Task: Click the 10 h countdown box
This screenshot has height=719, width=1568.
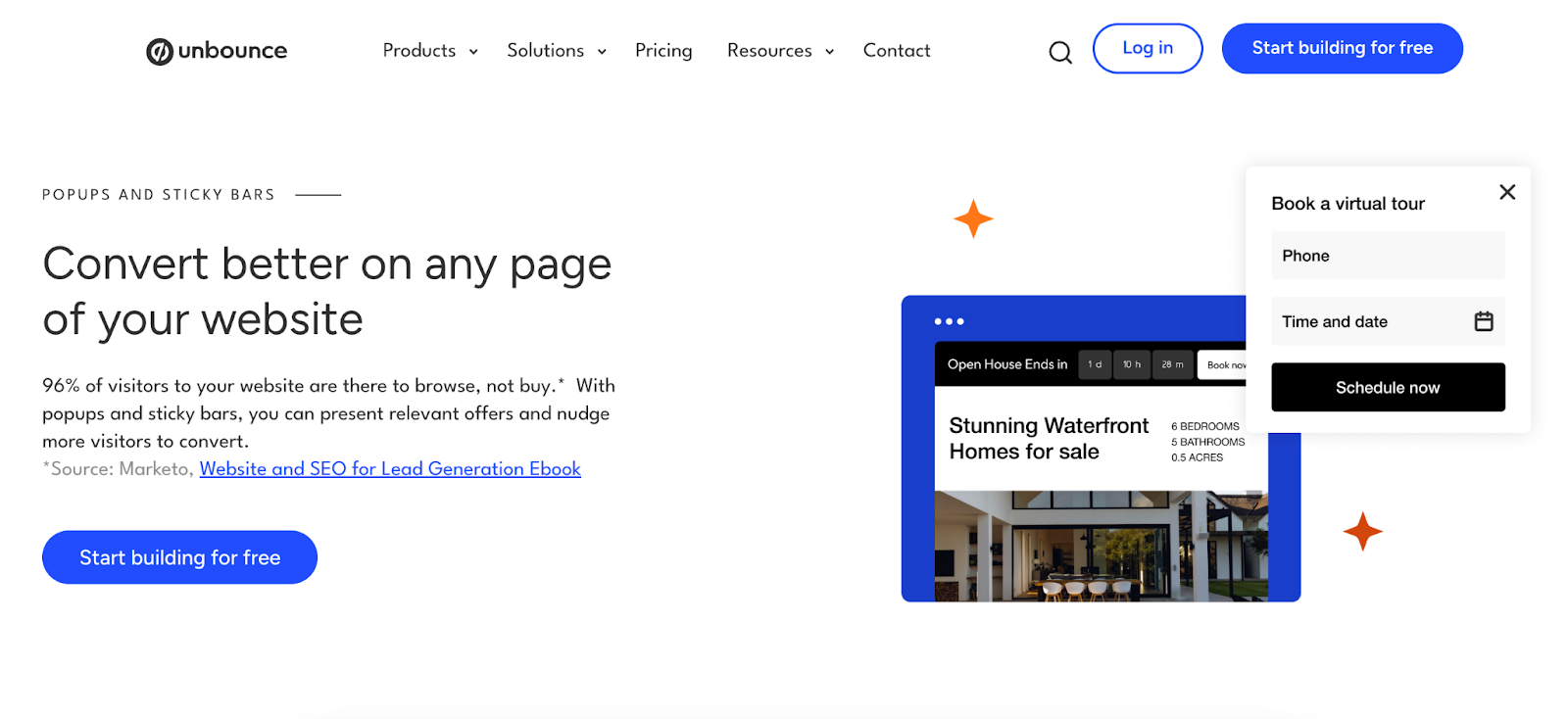Action: (x=1132, y=364)
